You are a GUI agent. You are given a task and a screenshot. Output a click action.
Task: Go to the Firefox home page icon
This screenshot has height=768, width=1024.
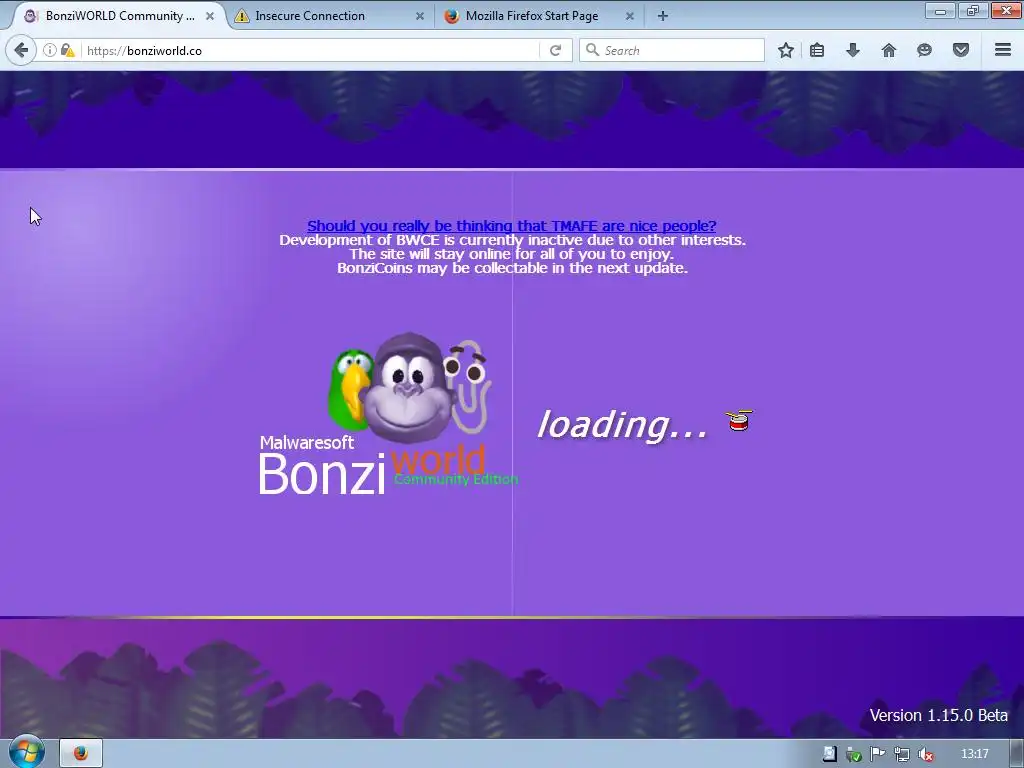[889, 50]
